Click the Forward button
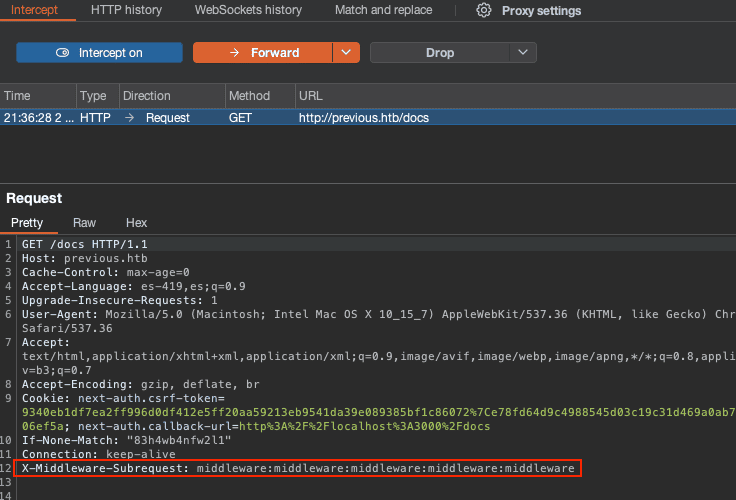The image size is (736, 500). pos(262,53)
